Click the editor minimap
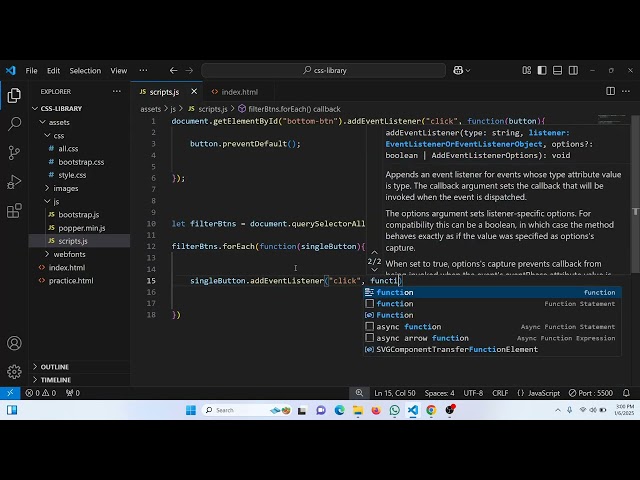The width and height of the screenshot is (640, 480). click(x=611, y=118)
